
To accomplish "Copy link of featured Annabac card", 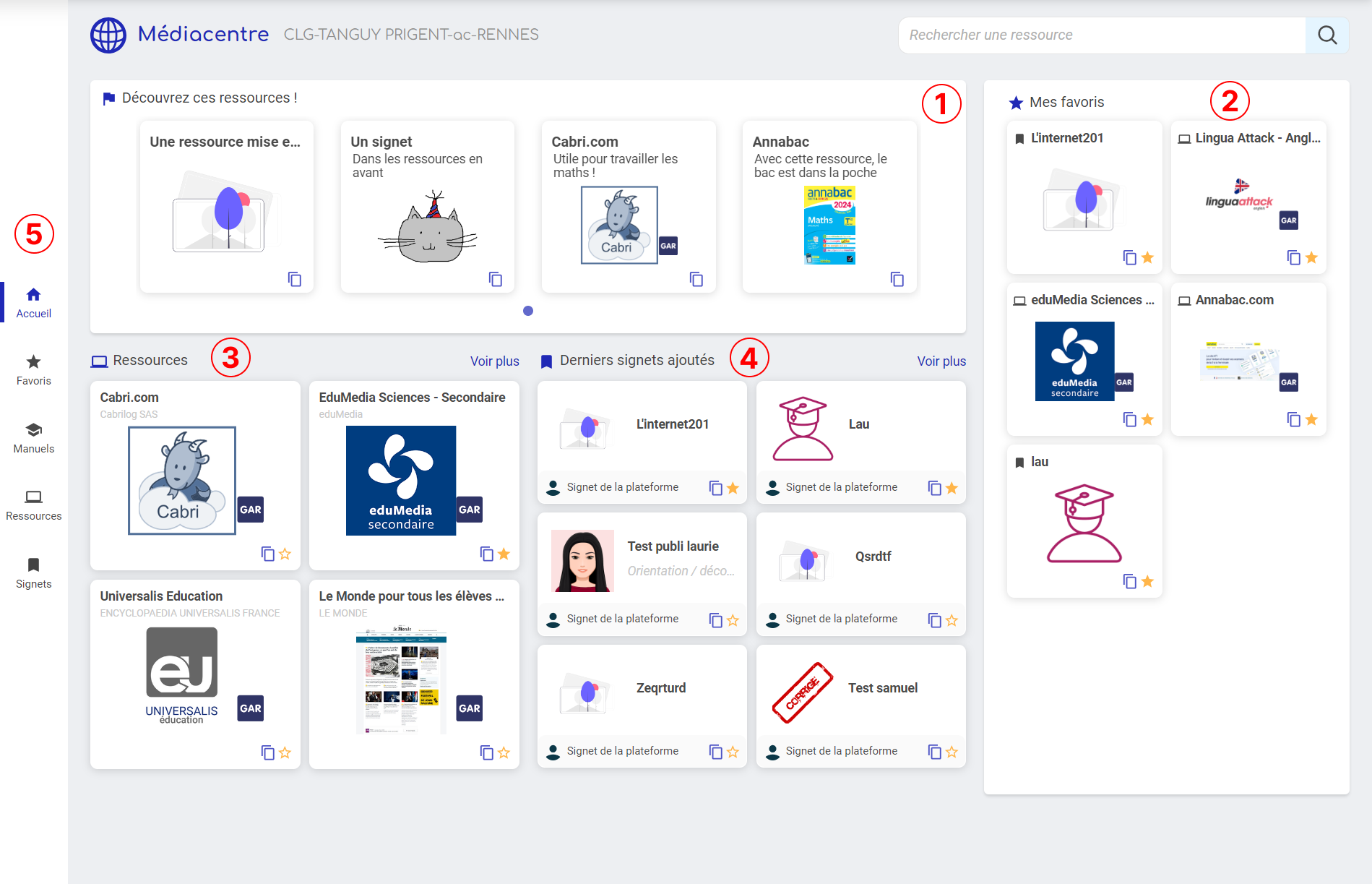I will click(897, 279).
